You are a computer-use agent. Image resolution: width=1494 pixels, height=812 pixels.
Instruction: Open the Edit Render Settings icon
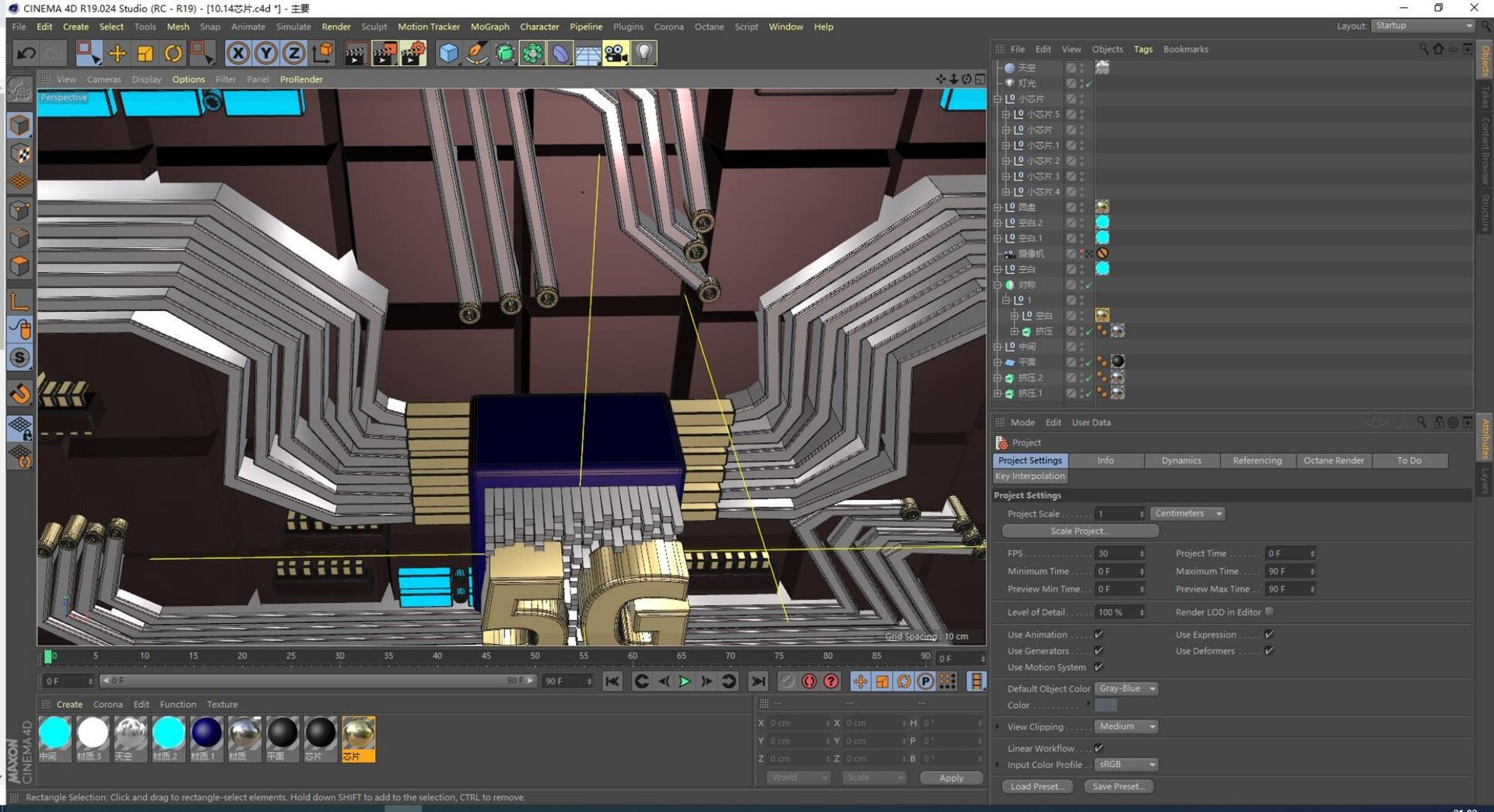pyautogui.click(x=413, y=54)
